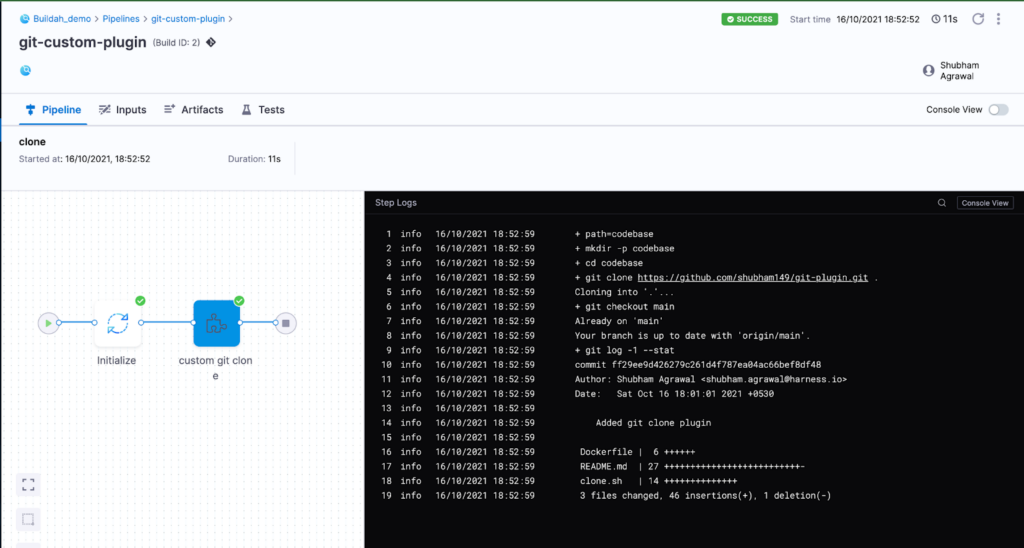This screenshot has width=1024, height=548.
Task: Click the green SUCCESS status badge
Action: 750,20
